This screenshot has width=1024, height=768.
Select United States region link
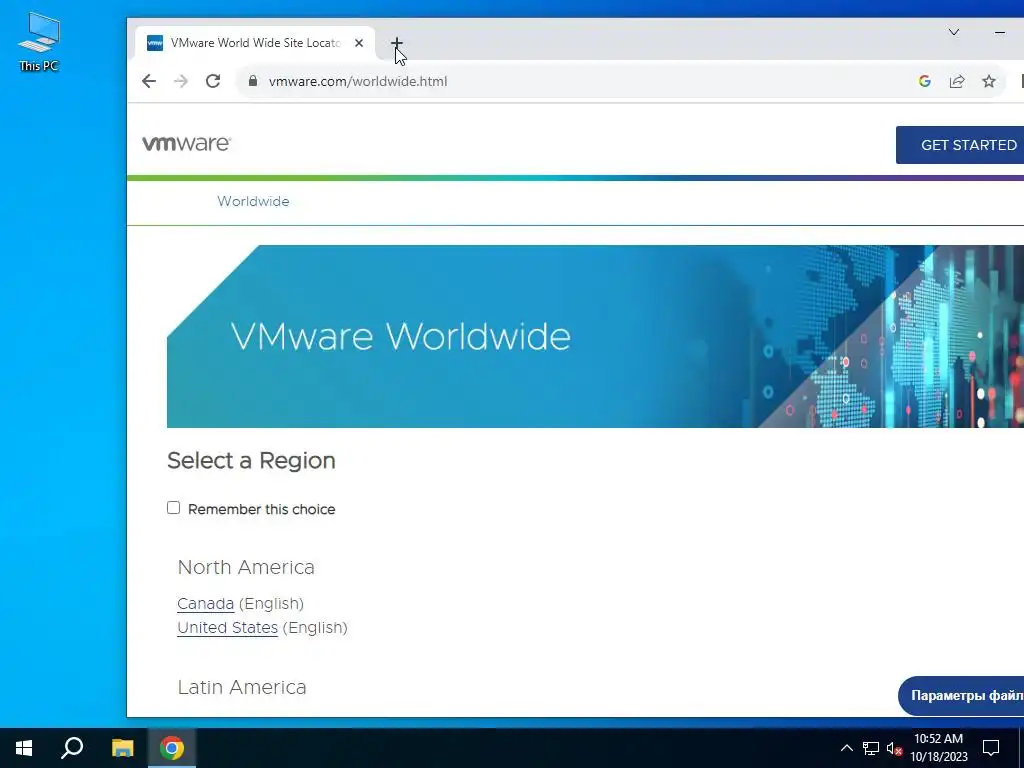click(x=227, y=628)
